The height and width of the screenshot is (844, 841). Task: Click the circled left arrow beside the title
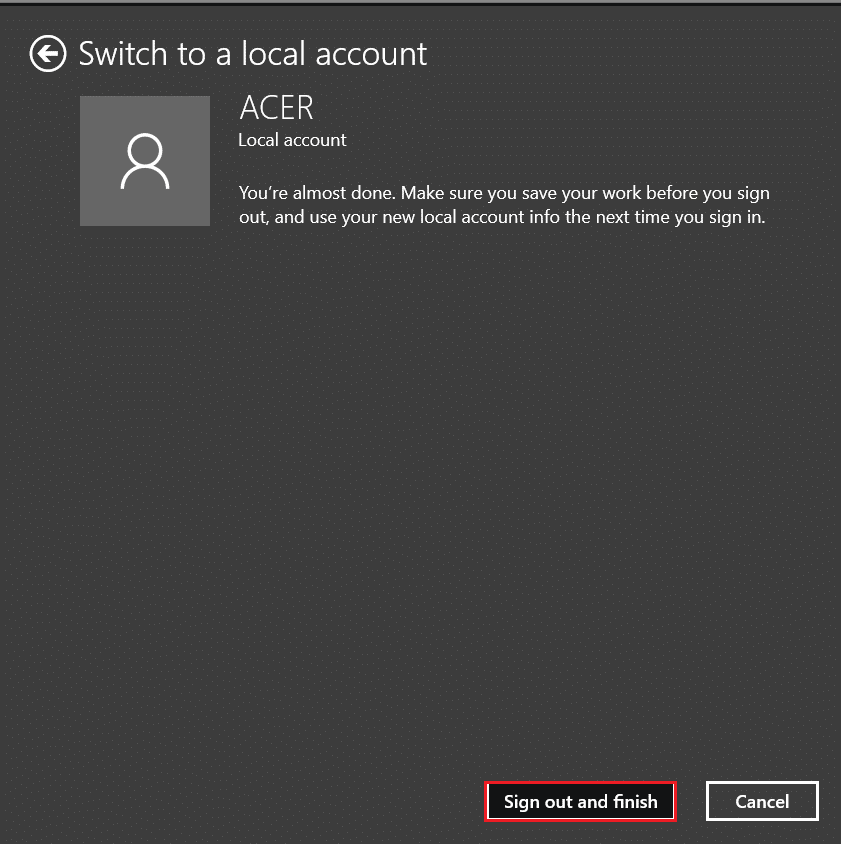coord(48,54)
